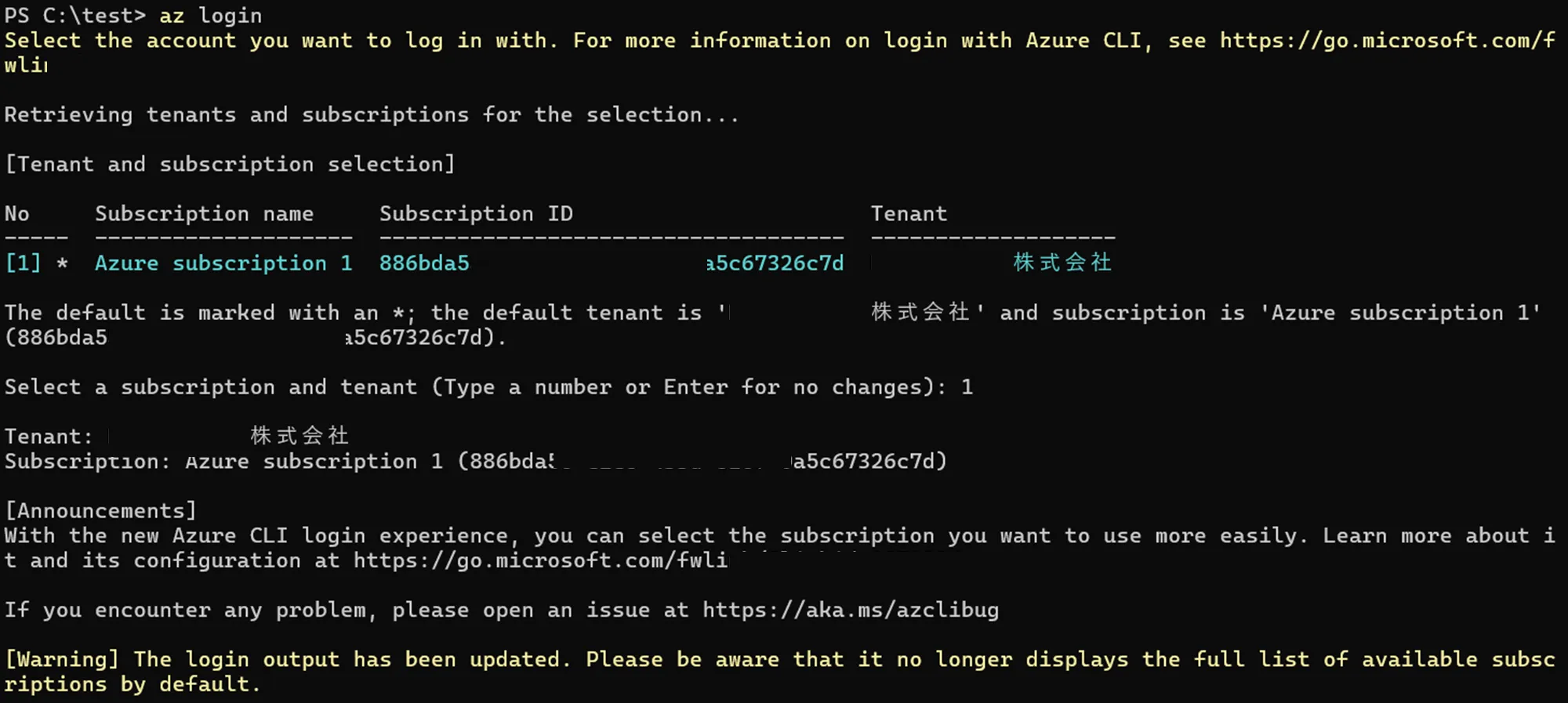Image resolution: width=1568 pixels, height=703 pixels.
Task: Click the "No" column header
Action: 17,213
